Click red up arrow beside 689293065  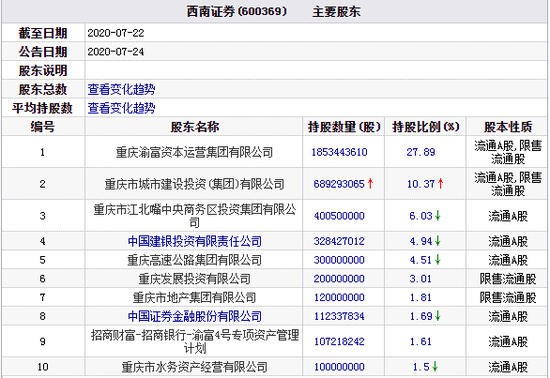pyautogui.click(x=370, y=184)
